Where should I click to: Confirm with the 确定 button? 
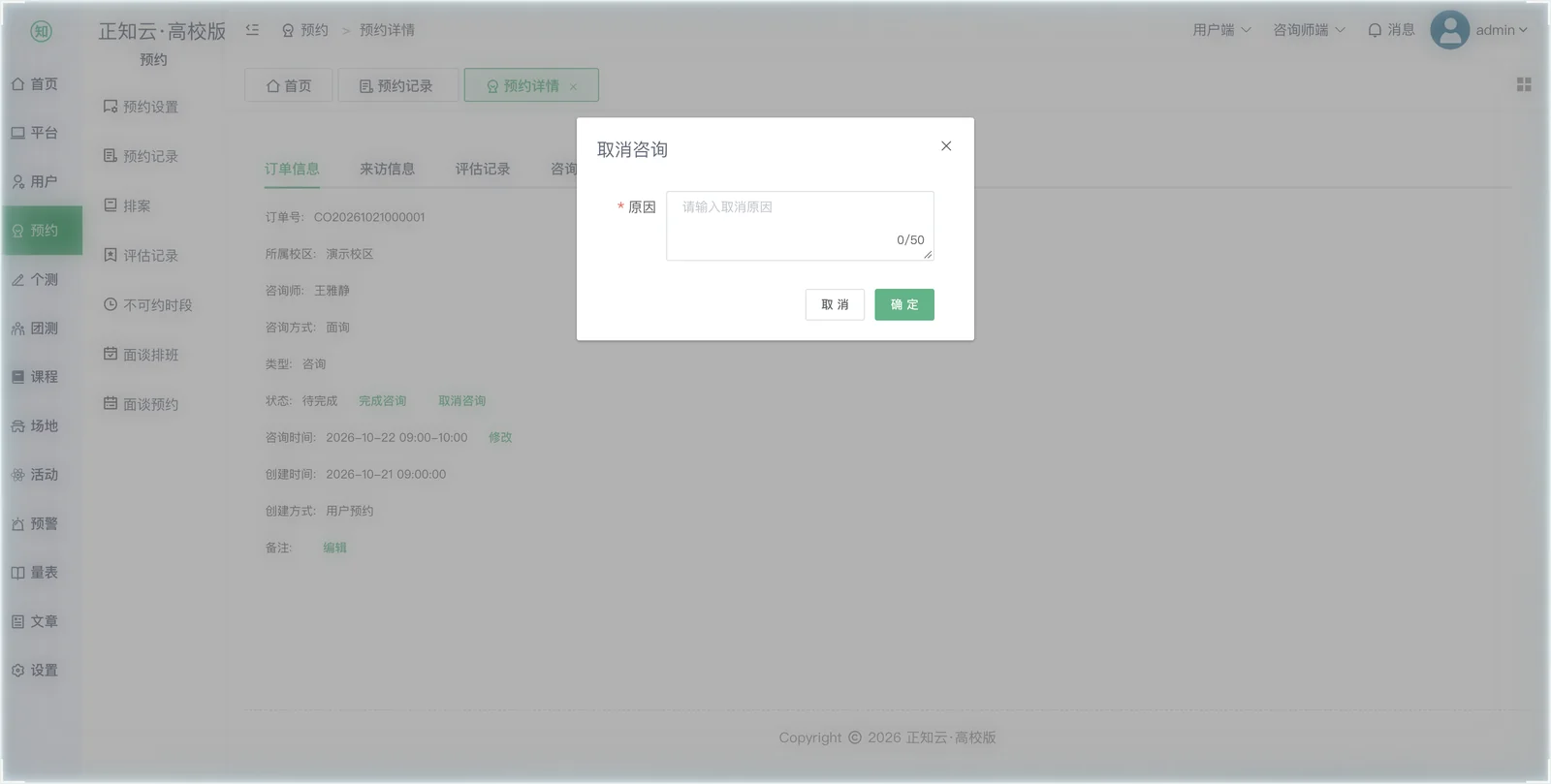point(904,304)
